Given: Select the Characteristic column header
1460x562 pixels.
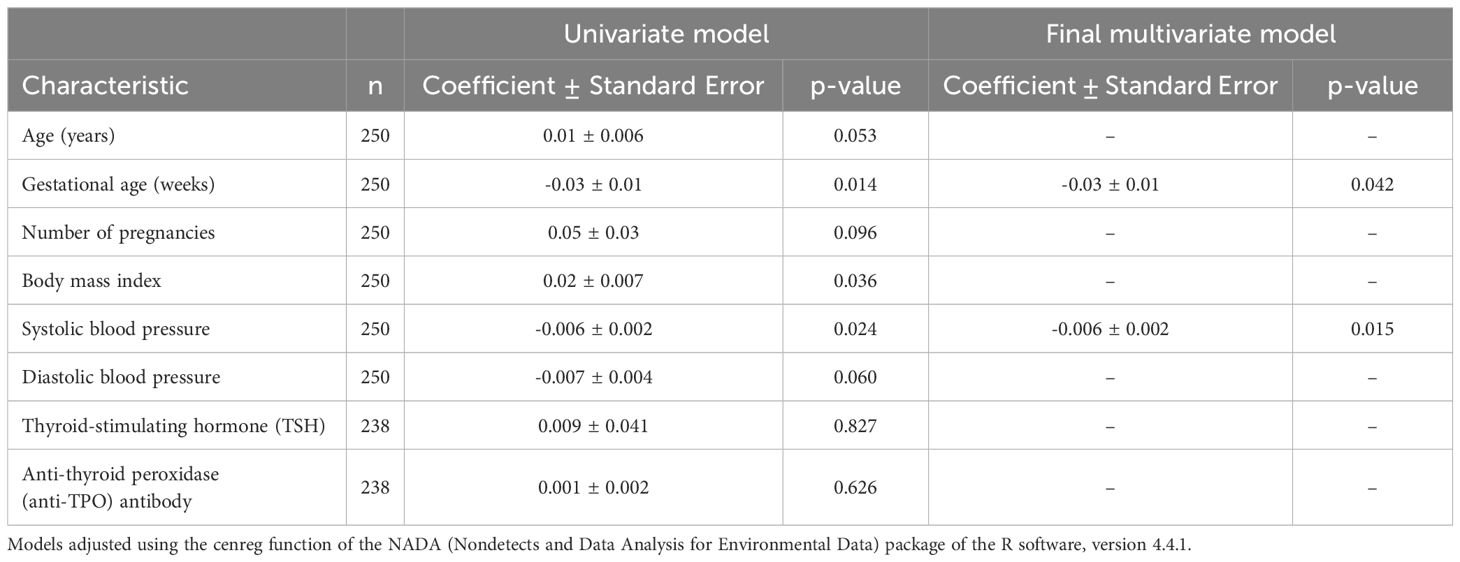Looking at the screenshot, I should coord(106,86).
